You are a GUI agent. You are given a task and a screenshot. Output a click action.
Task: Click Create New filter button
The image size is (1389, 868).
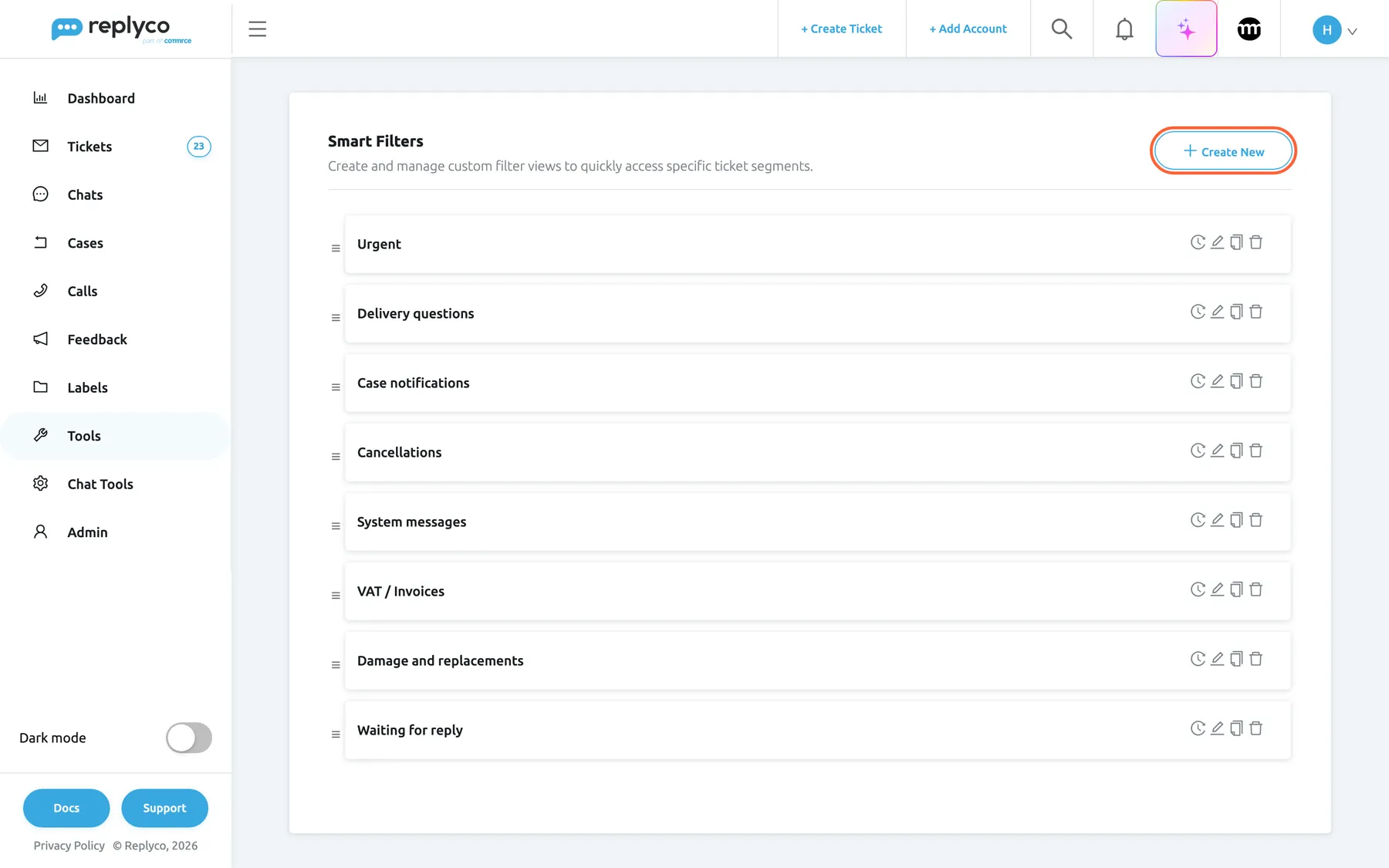[x=1223, y=151]
